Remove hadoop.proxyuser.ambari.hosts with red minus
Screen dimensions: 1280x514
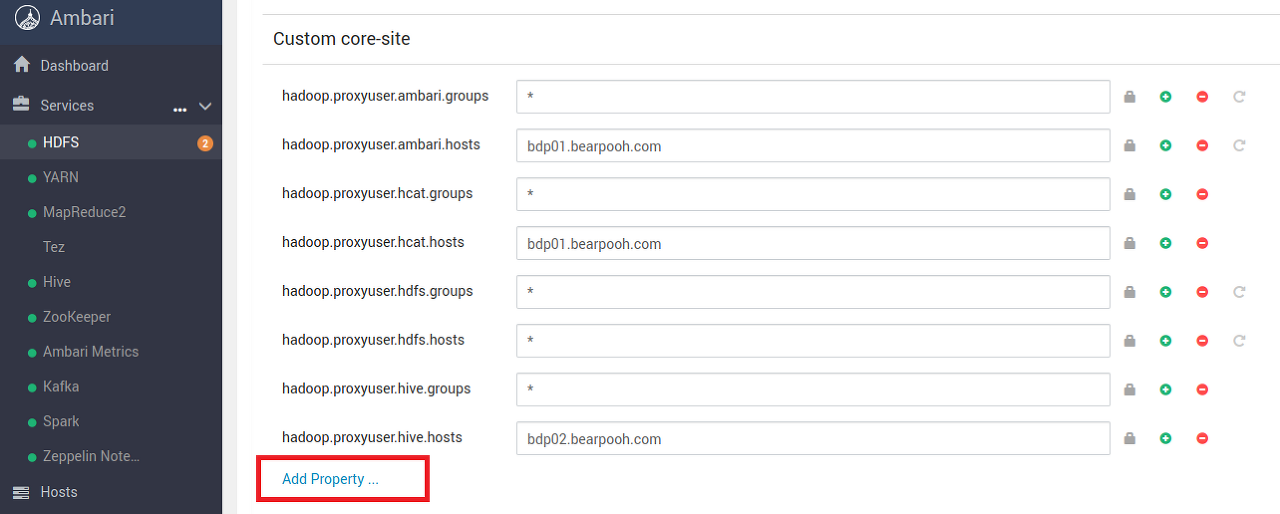(1203, 146)
